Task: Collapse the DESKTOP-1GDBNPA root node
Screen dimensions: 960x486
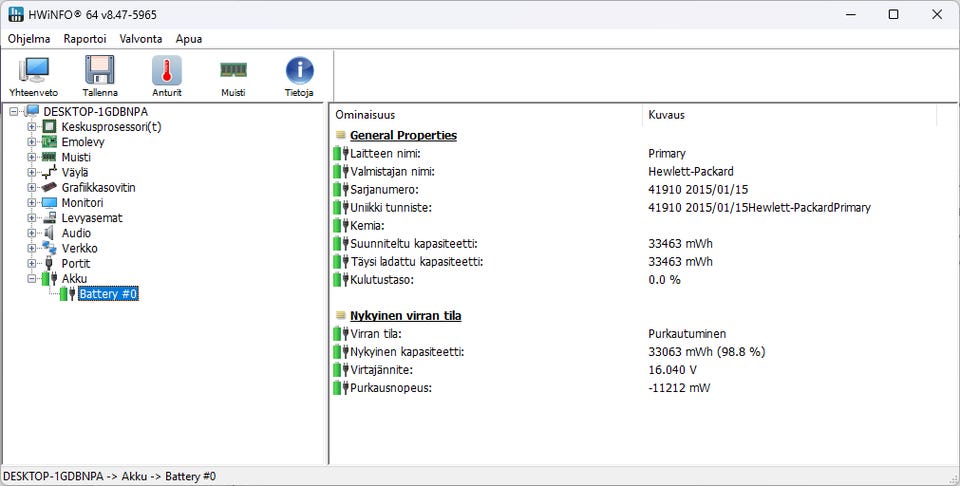Action: pyautogui.click(x=15, y=112)
